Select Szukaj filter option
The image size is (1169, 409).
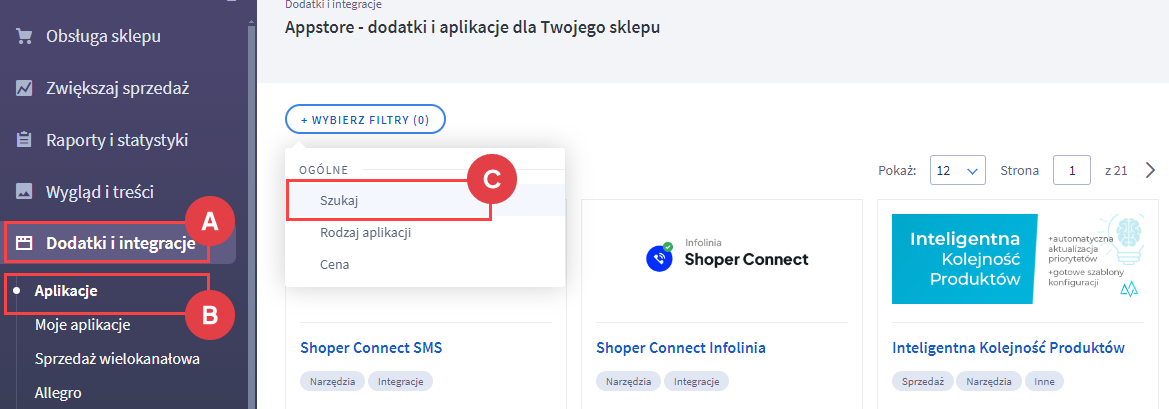[x=340, y=200]
